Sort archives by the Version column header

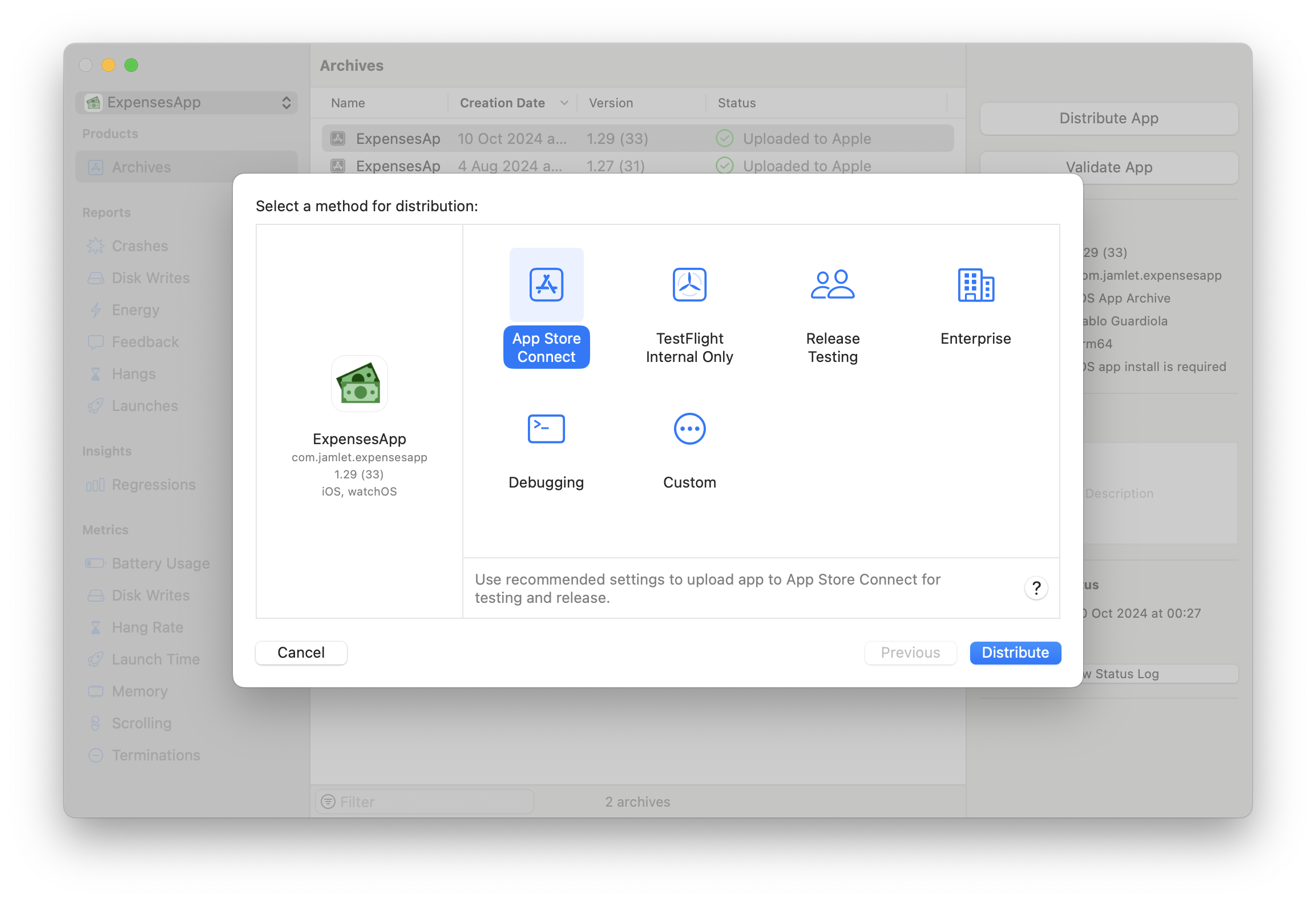click(x=611, y=103)
